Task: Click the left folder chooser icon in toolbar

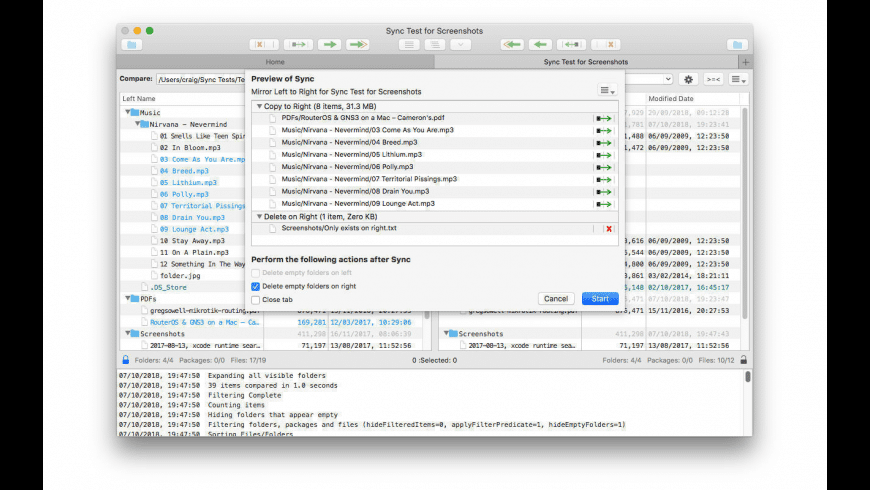Action: click(131, 45)
